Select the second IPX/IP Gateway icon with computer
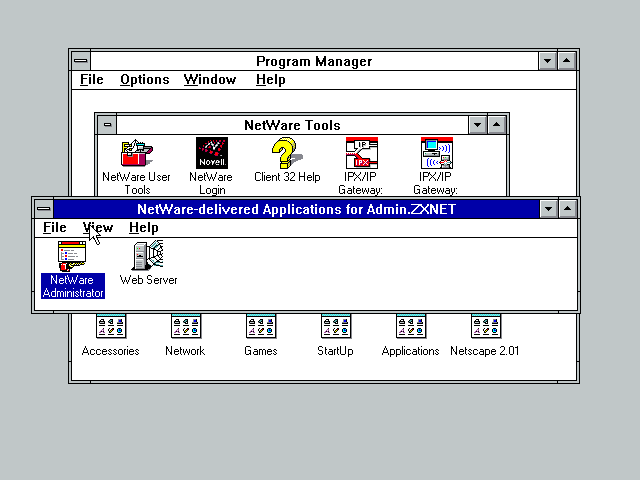640x480 pixels. click(x=437, y=153)
